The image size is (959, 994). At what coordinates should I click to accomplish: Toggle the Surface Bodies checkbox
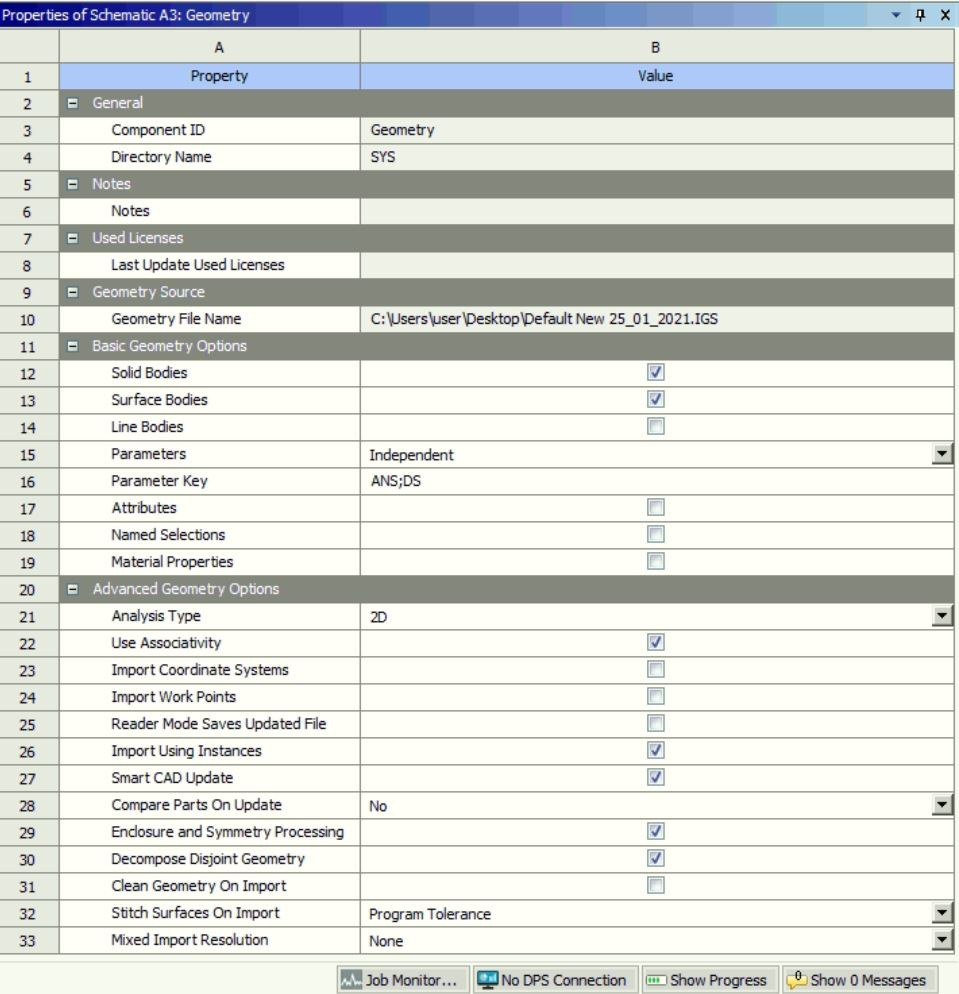(655, 399)
